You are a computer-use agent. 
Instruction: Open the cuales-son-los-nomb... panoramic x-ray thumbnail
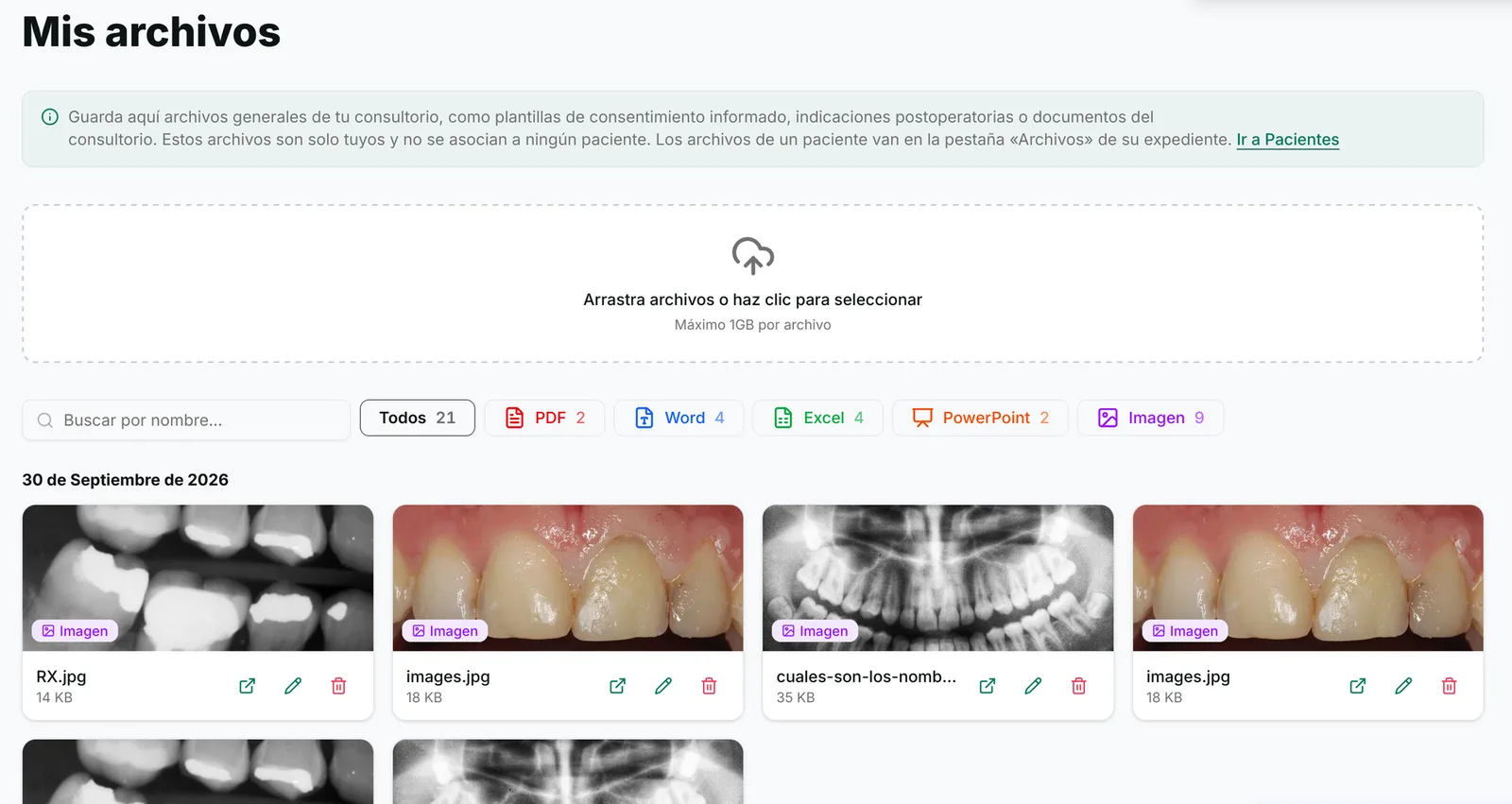tap(937, 577)
